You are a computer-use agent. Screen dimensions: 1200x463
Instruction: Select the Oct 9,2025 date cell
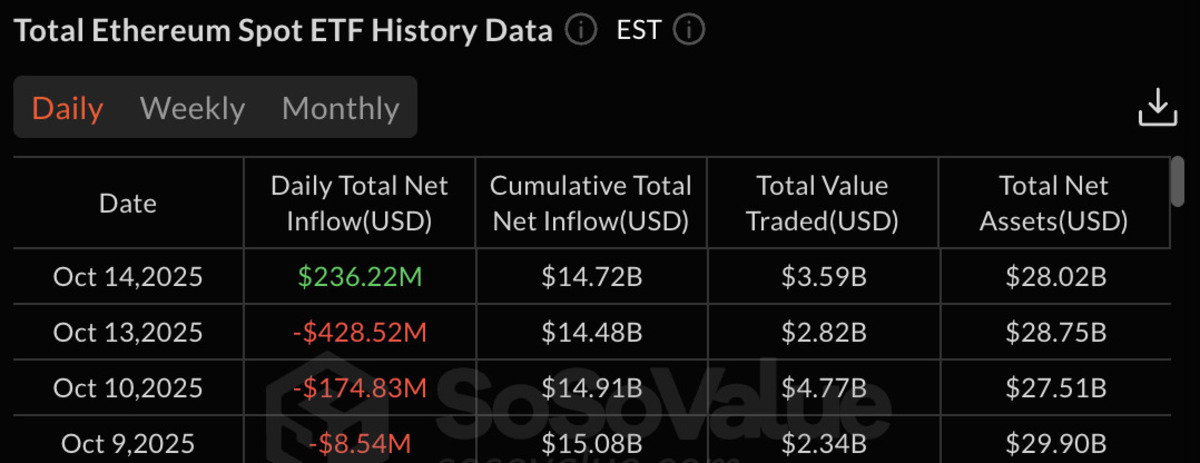pyautogui.click(x=128, y=442)
